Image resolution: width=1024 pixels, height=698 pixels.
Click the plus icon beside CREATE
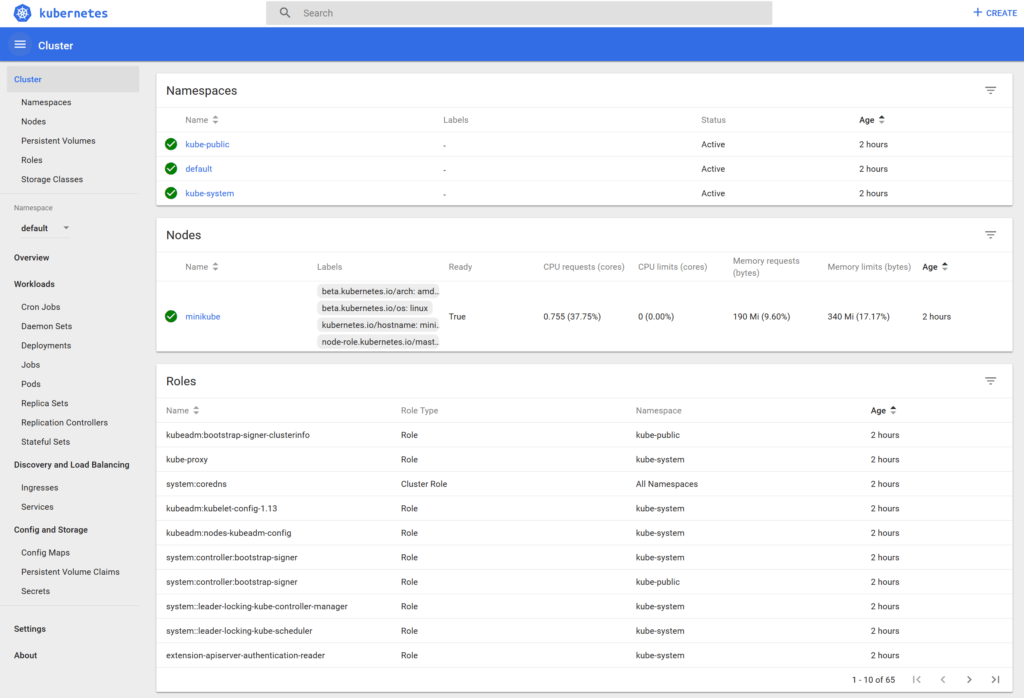tap(977, 12)
